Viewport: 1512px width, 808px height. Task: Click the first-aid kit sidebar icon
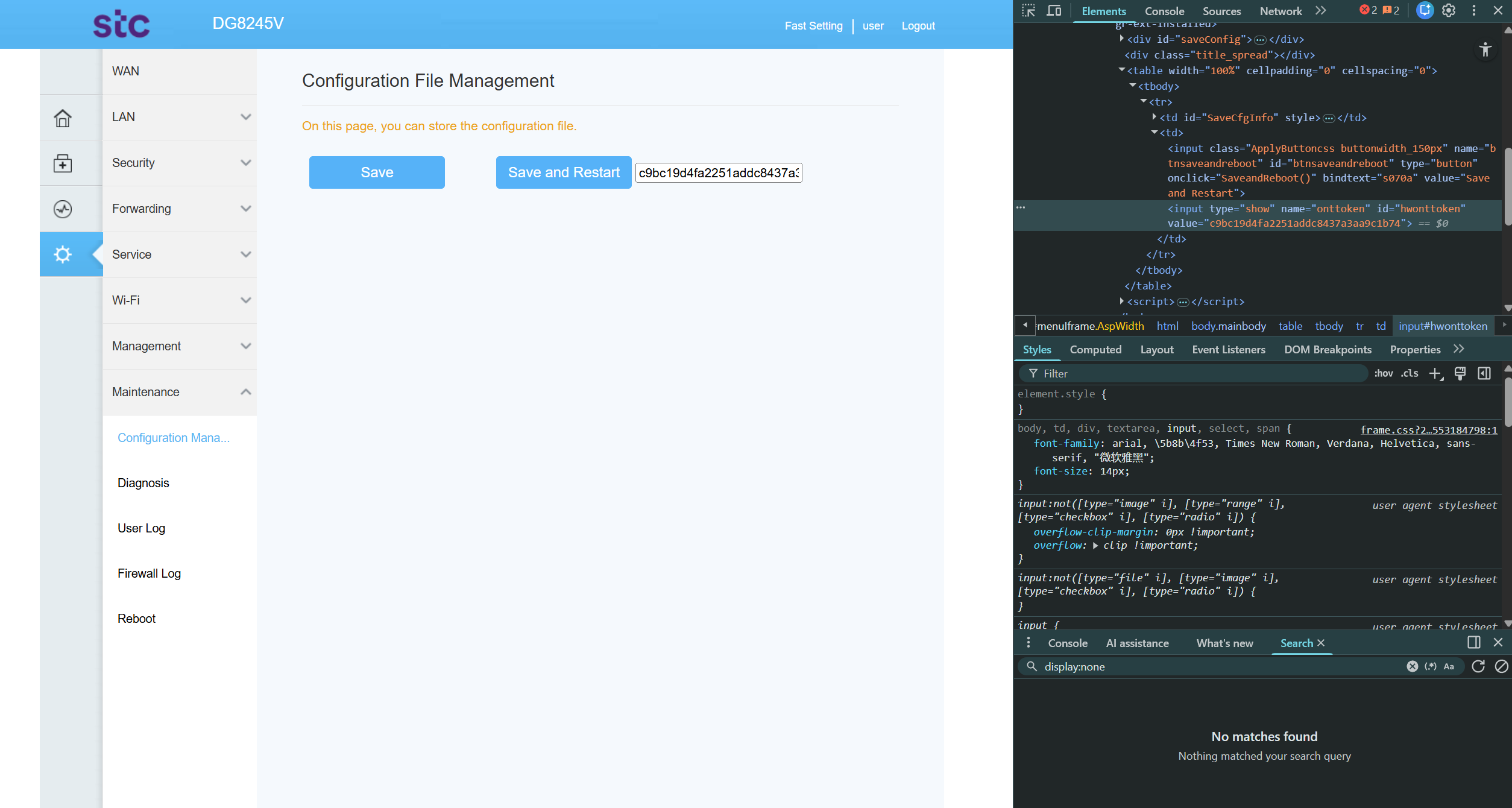[63, 163]
